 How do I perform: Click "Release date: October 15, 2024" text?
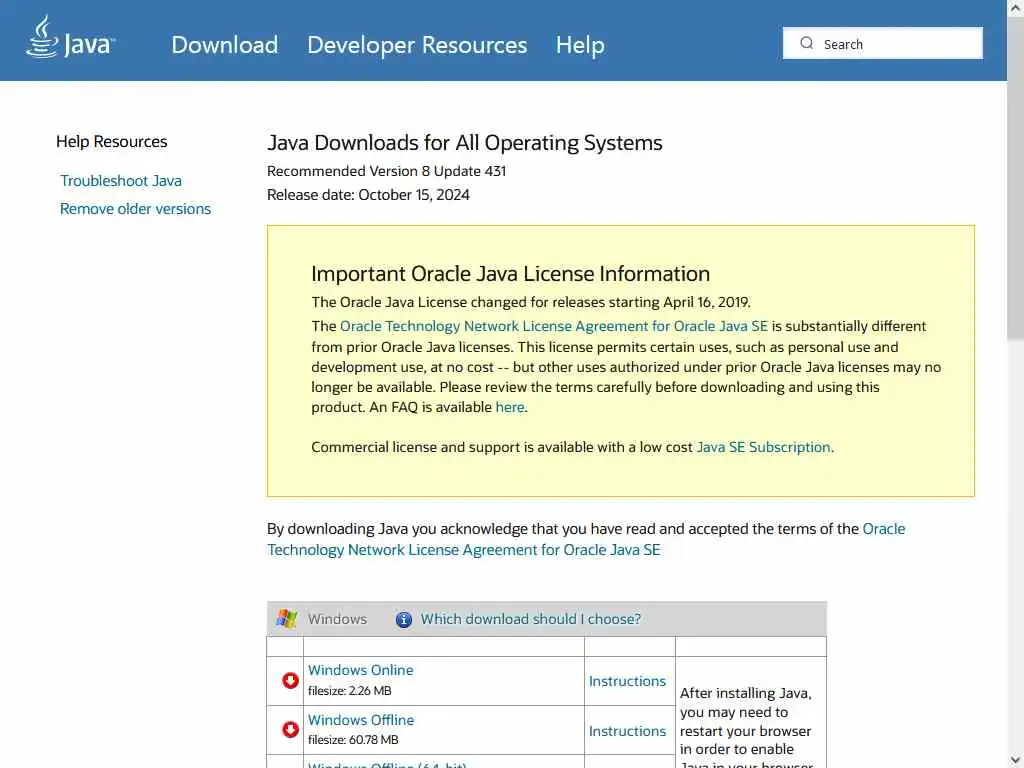pos(368,195)
